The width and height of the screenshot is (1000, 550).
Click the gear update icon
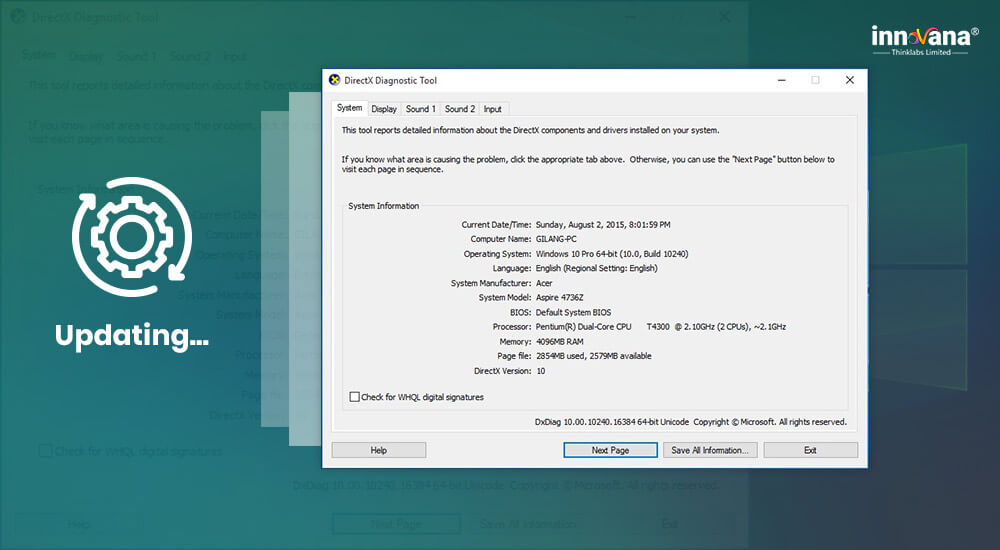132,237
